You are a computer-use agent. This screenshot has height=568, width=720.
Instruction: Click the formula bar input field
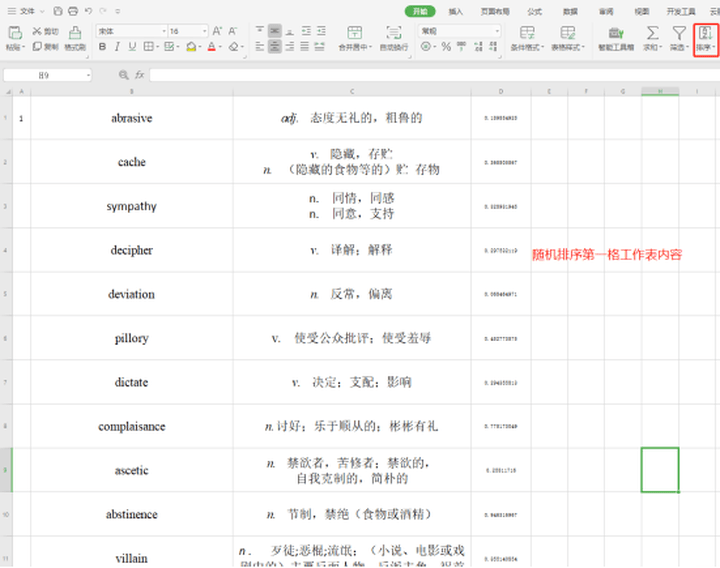click(434, 75)
